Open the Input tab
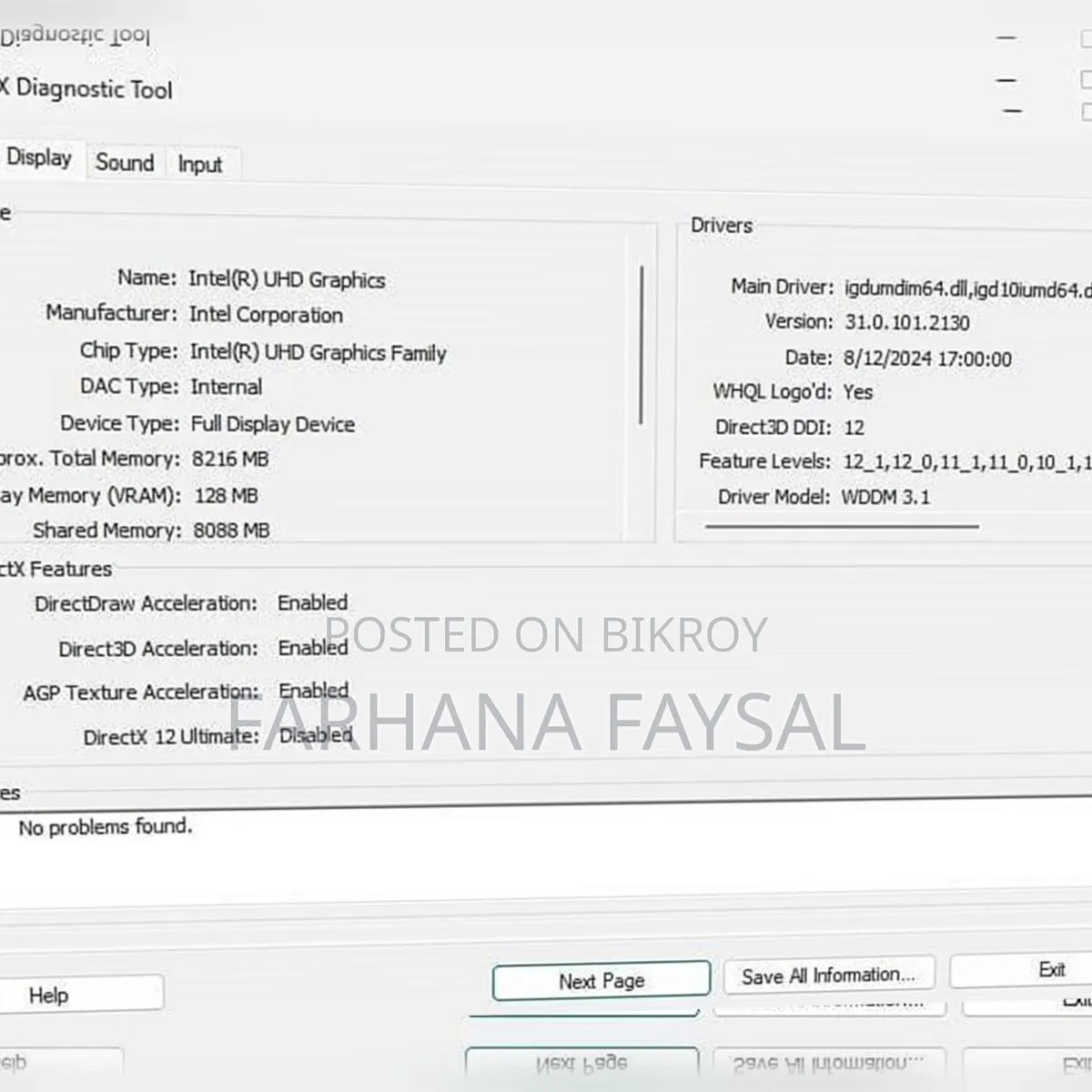The height and width of the screenshot is (1092, 1092). click(200, 165)
